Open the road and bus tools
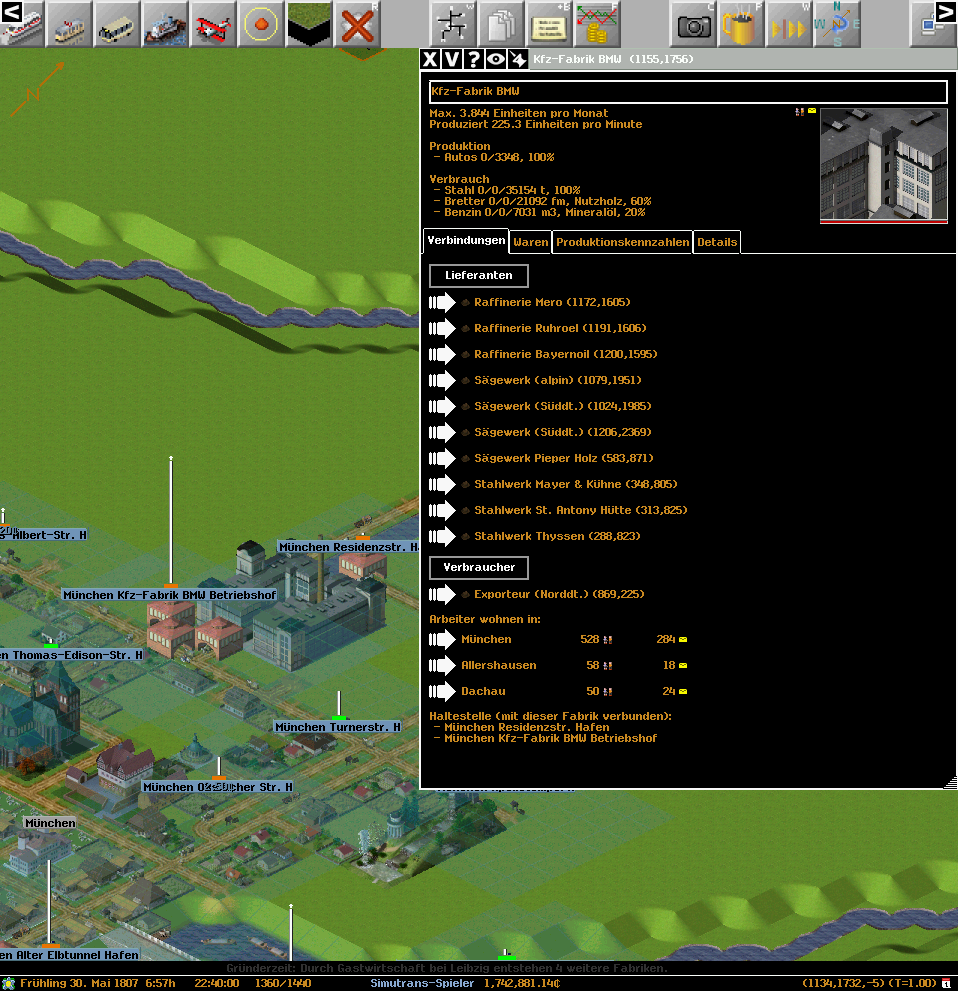This screenshot has height=991, width=958. 118,24
